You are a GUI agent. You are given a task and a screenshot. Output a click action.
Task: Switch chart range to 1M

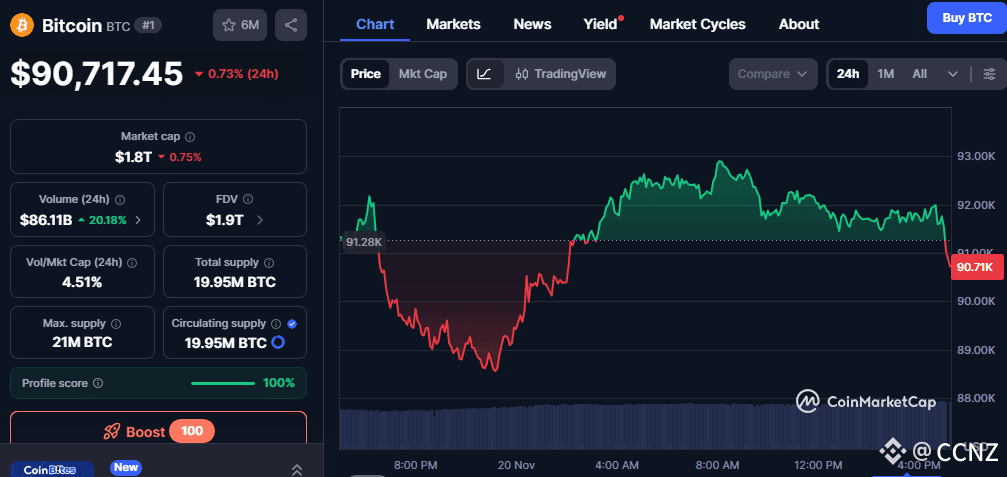coord(886,74)
